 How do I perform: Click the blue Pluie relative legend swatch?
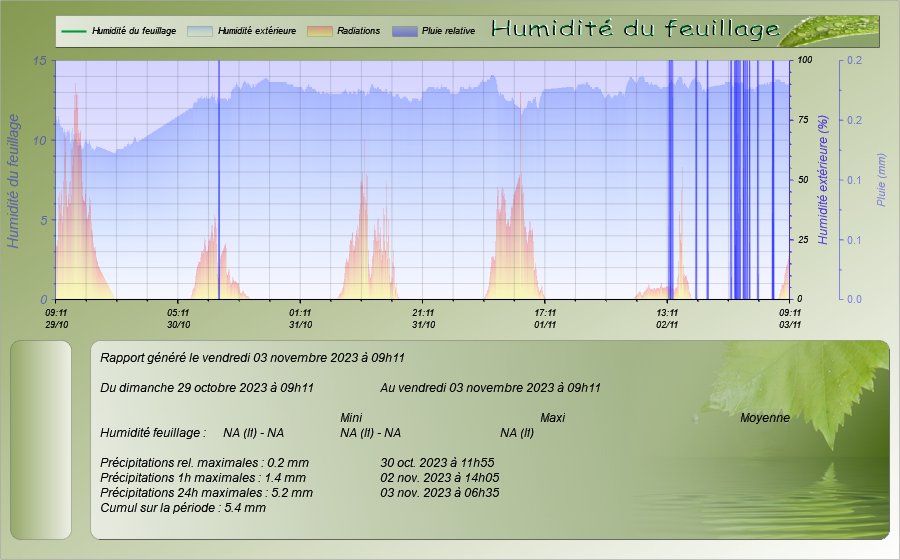coord(406,31)
